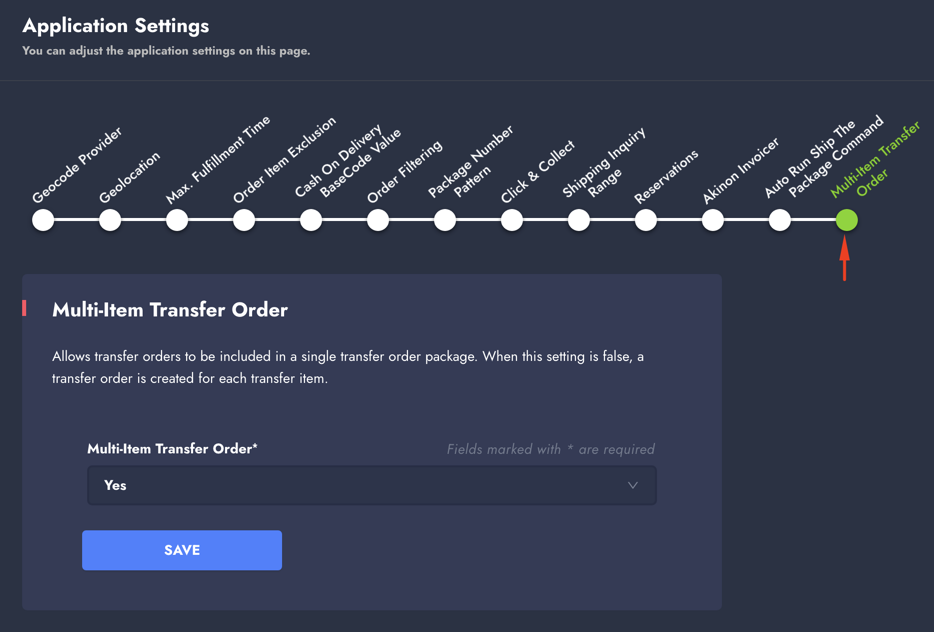Select the Geocode Provider step circle
Screen dimensions: 934x632
[x=43, y=220]
